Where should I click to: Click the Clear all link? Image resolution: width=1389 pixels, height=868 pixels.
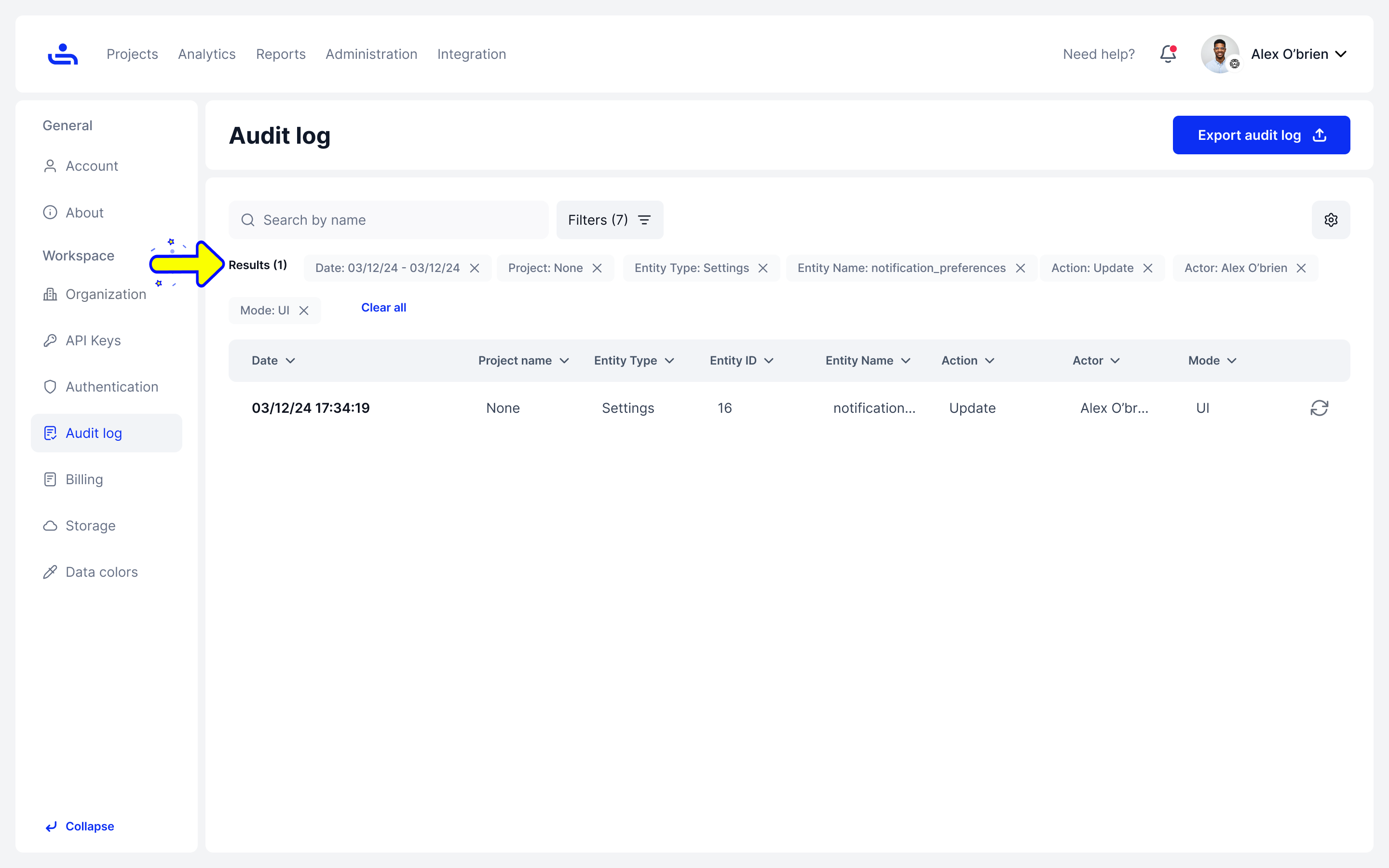tap(383, 308)
